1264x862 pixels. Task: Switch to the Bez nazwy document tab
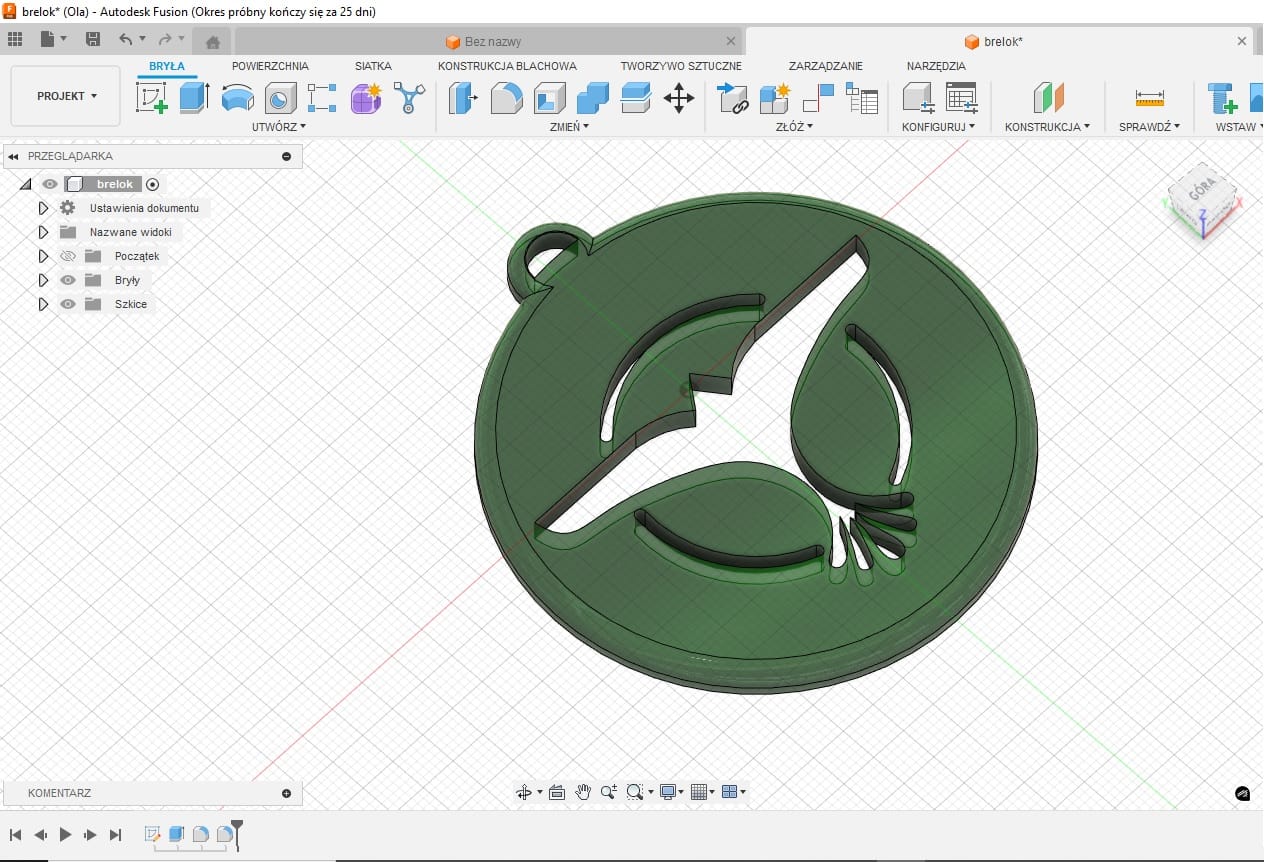pyautogui.click(x=492, y=42)
